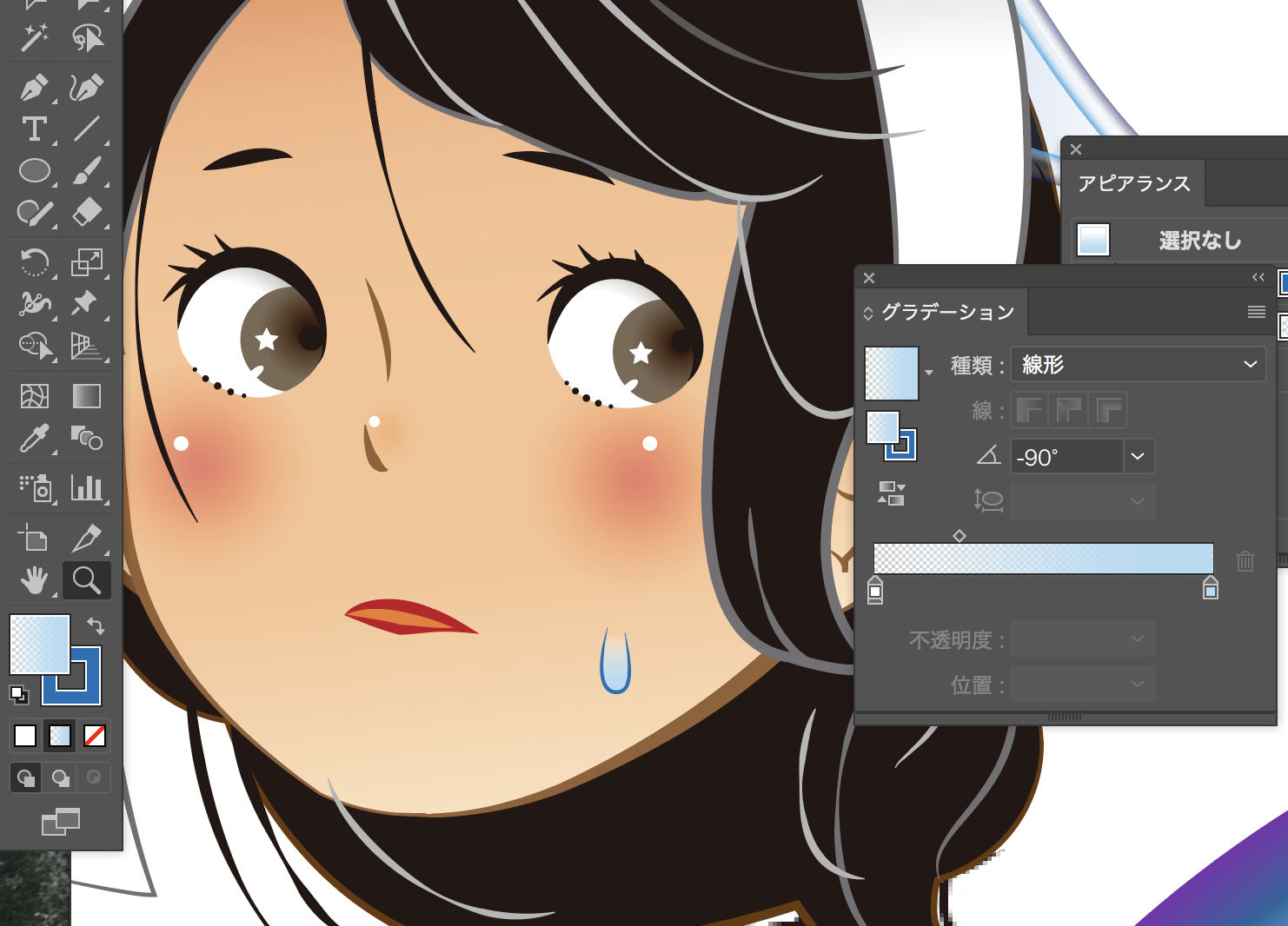
Task: Open the angle value dropdown arrow
Action: pyautogui.click(x=1139, y=456)
